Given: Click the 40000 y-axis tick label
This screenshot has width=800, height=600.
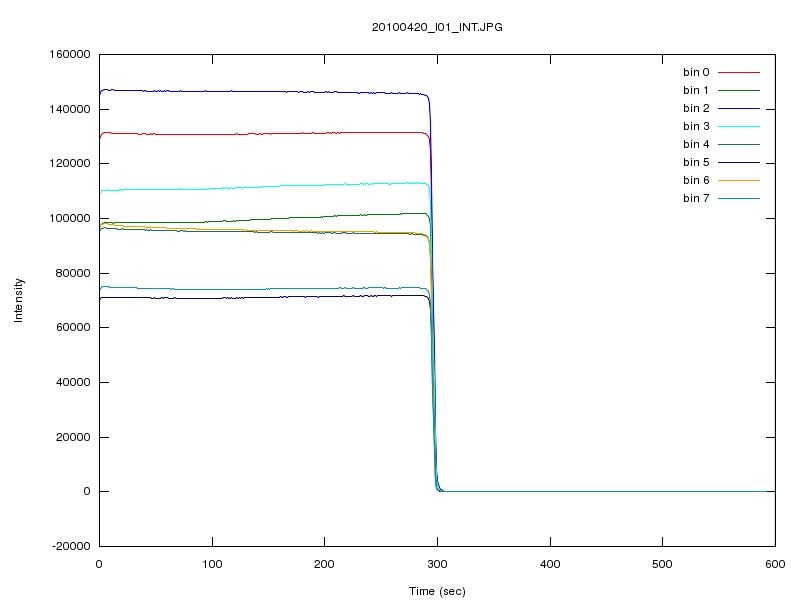Looking at the screenshot, I should pyautogui.click(x=73, y=382).
